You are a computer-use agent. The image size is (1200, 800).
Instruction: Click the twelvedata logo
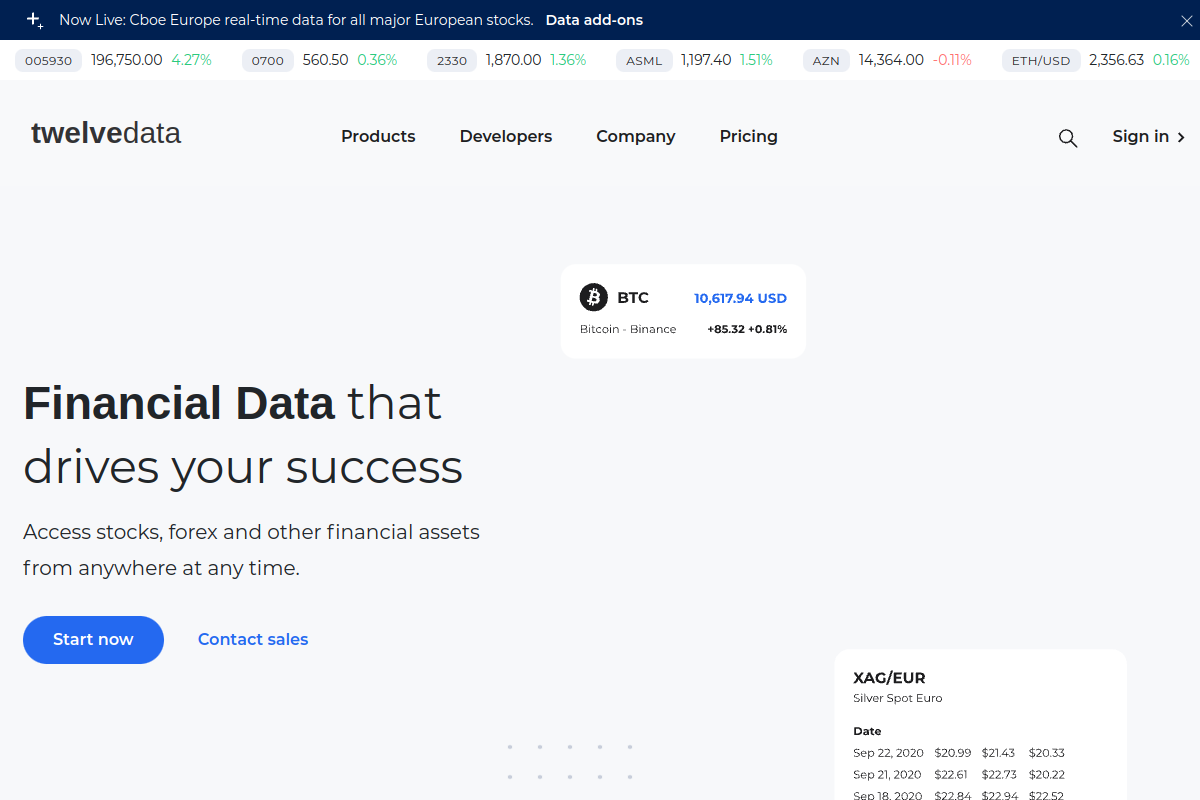(x=105, y=132)
